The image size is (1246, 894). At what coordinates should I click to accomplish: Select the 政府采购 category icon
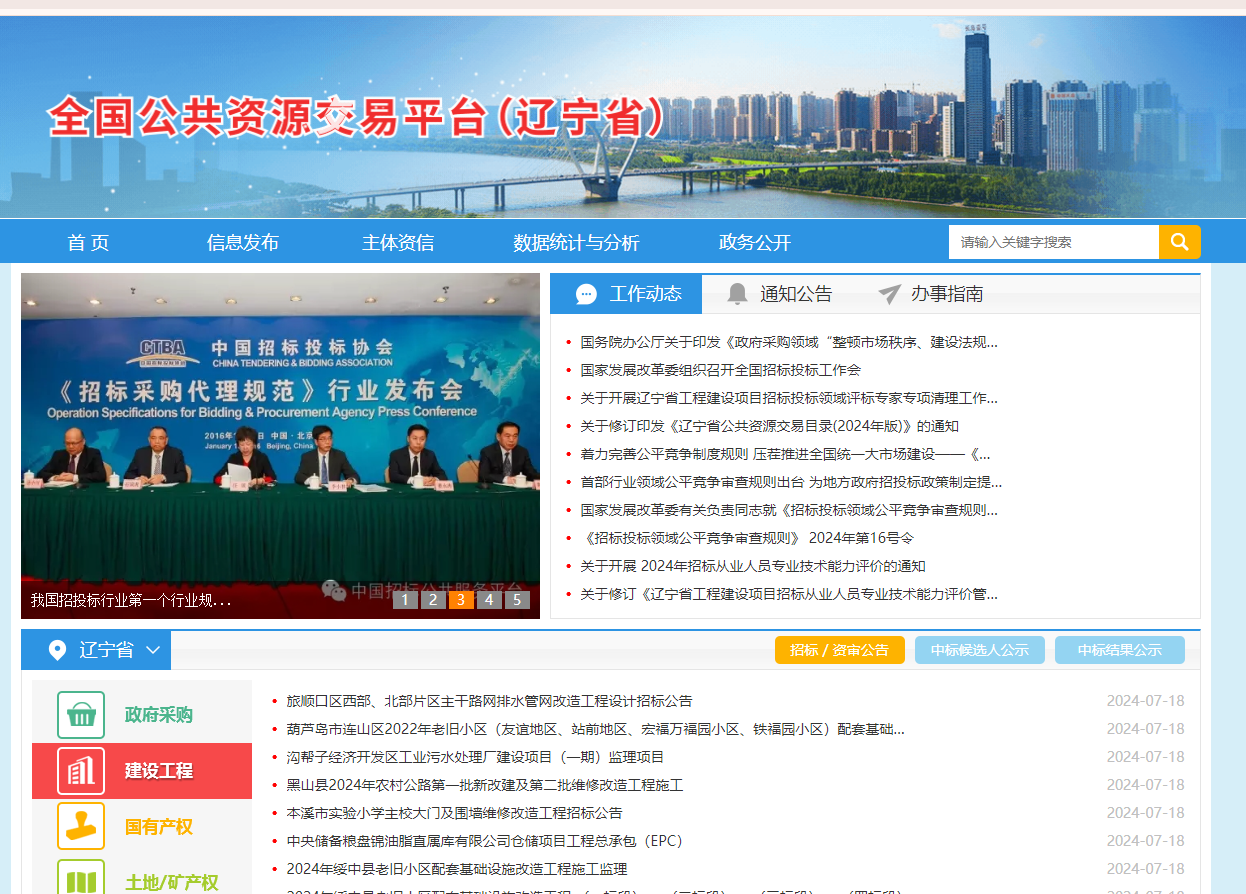point(81,714)
